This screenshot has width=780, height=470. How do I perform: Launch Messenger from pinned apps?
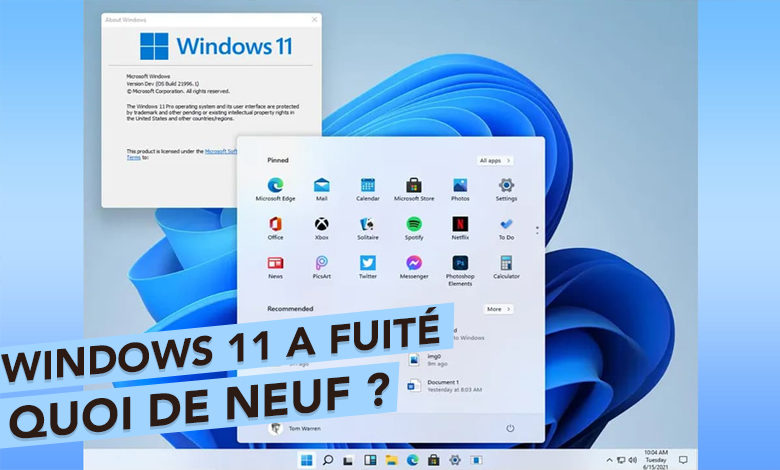point(414,267)
